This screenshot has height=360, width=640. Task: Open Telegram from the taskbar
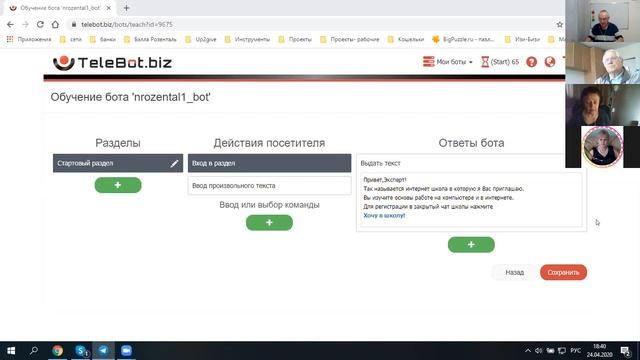103,351
